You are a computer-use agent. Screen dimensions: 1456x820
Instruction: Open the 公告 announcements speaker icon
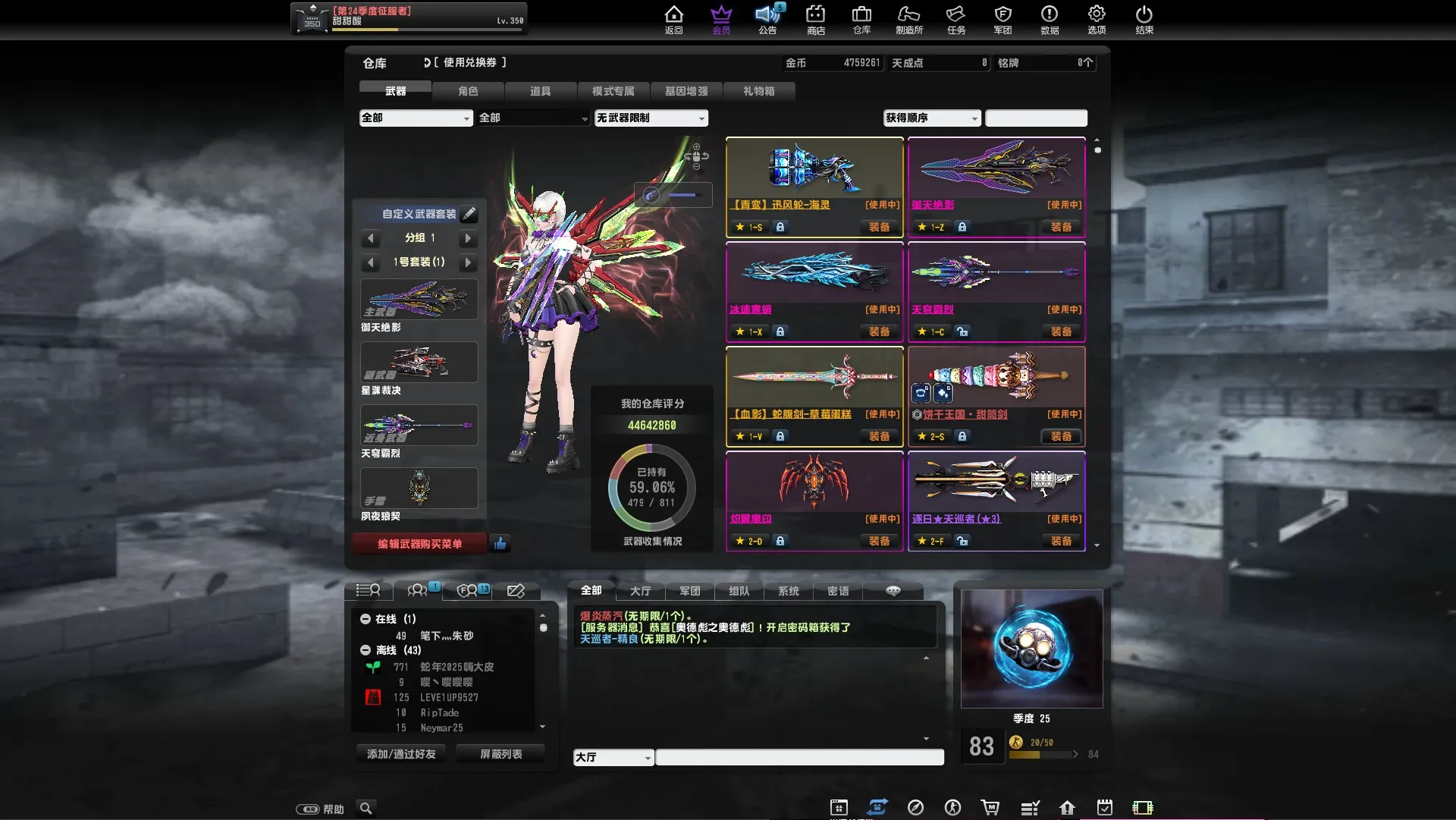(x=768, y=20)
